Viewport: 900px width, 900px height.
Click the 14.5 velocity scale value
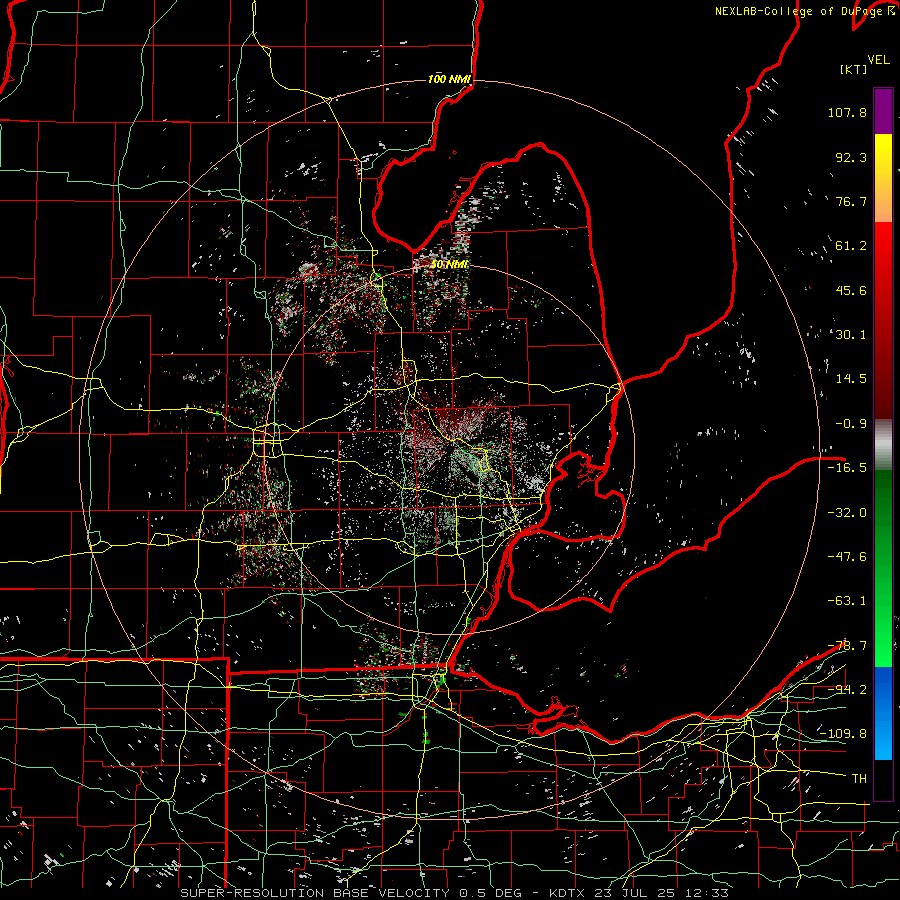851,379
